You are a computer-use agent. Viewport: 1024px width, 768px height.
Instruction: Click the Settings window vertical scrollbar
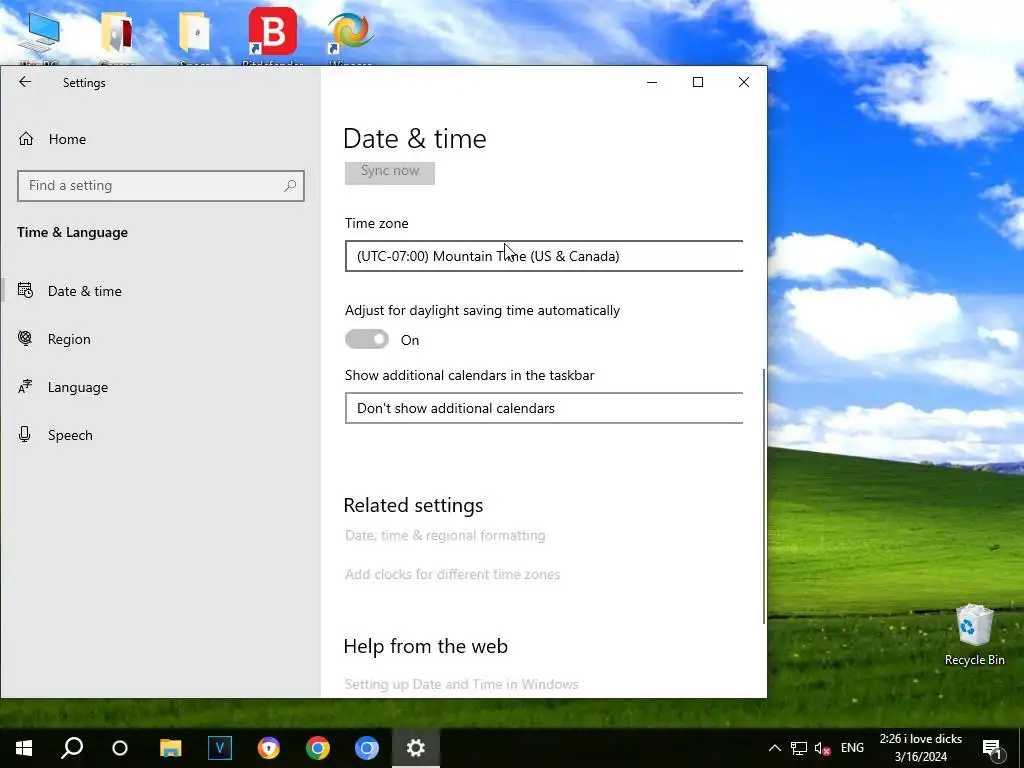(763, 496)
